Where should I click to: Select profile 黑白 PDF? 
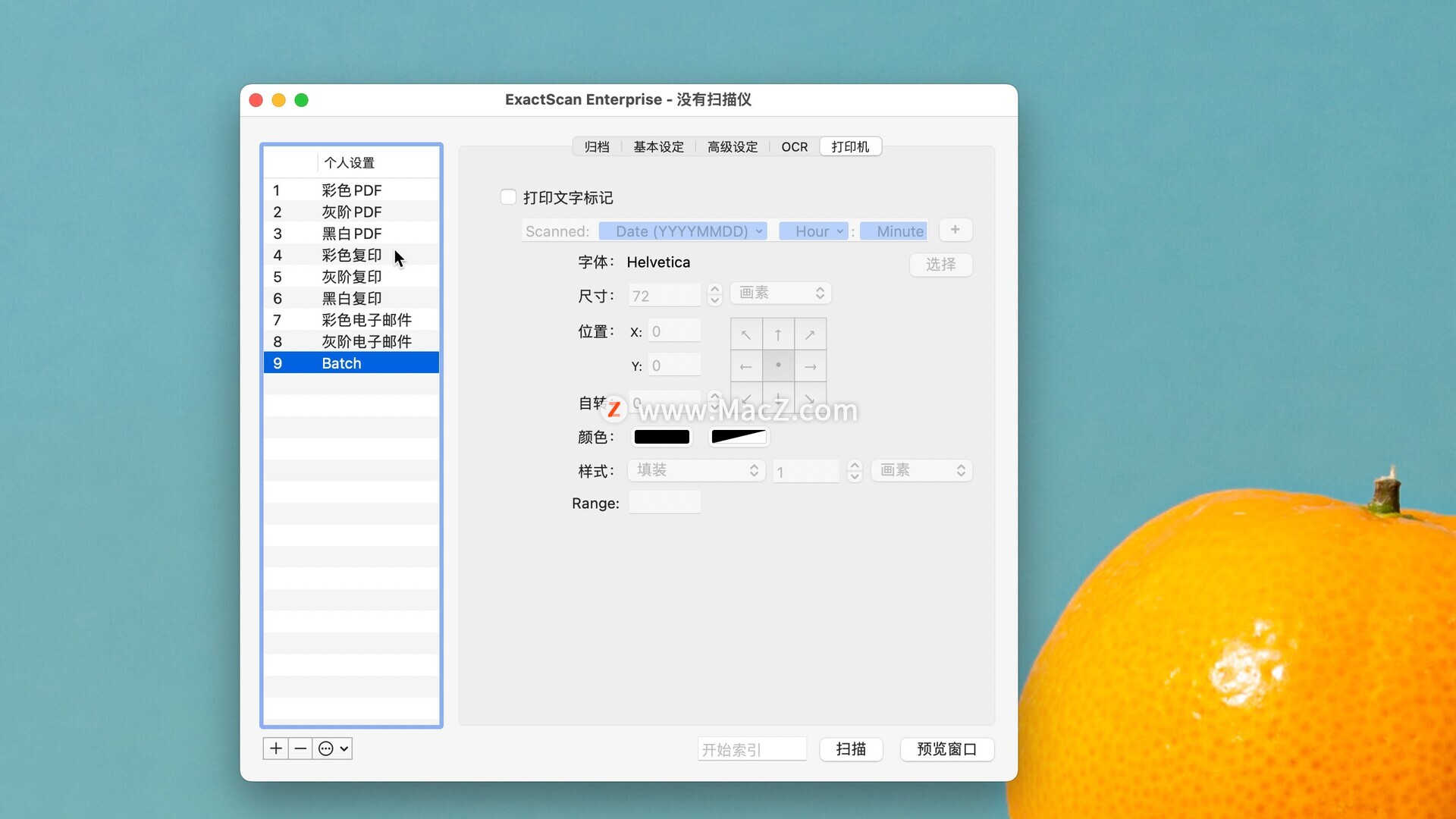[352, 234]
